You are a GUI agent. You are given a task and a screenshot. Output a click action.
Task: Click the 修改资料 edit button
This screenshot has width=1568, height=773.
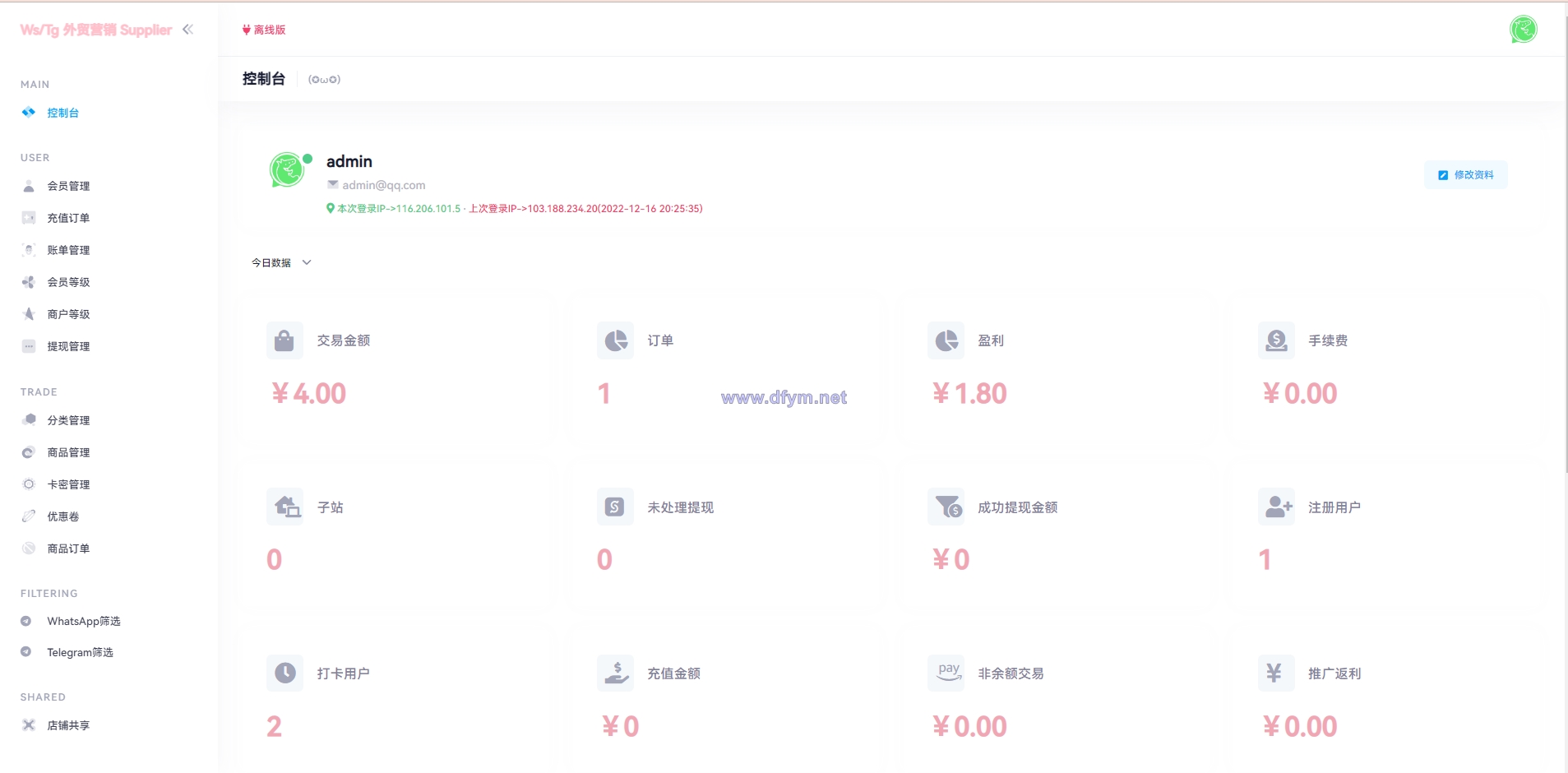1465,175
